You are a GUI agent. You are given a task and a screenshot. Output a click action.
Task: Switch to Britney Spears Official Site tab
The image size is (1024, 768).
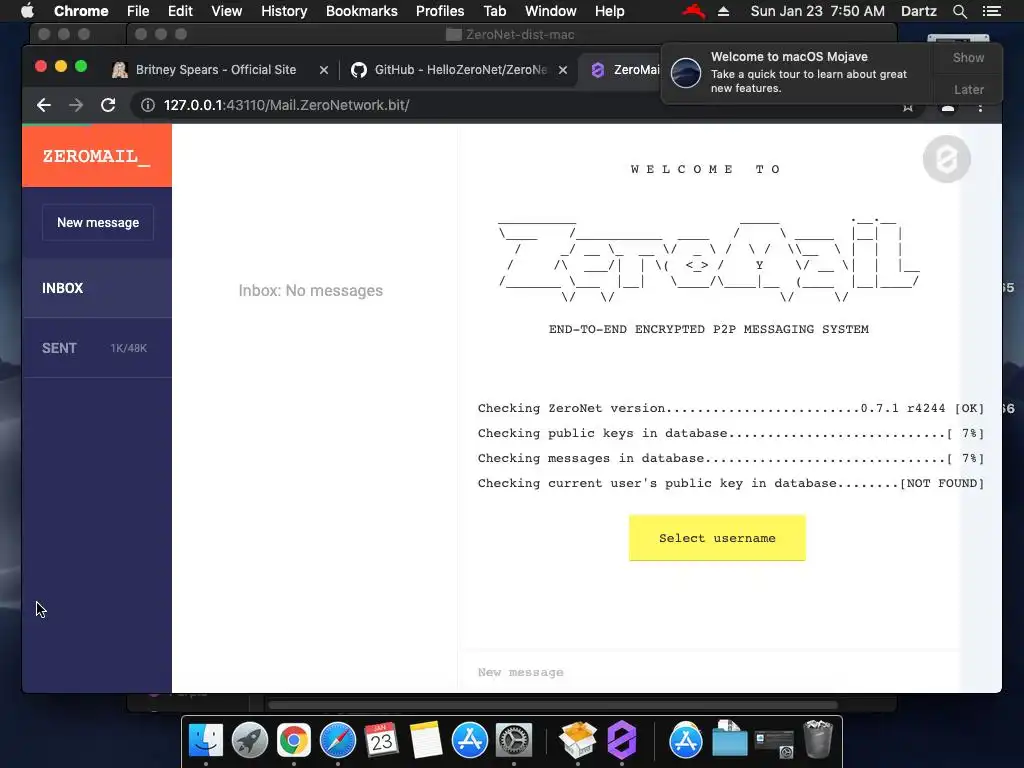pyautogui.click(x=216, y=70)
